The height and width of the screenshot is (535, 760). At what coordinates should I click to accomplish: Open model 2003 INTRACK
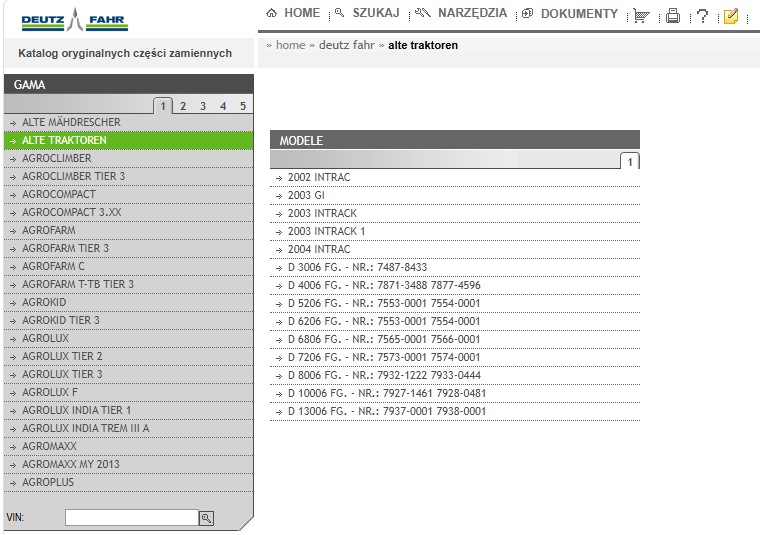click(x=455, y=213)
